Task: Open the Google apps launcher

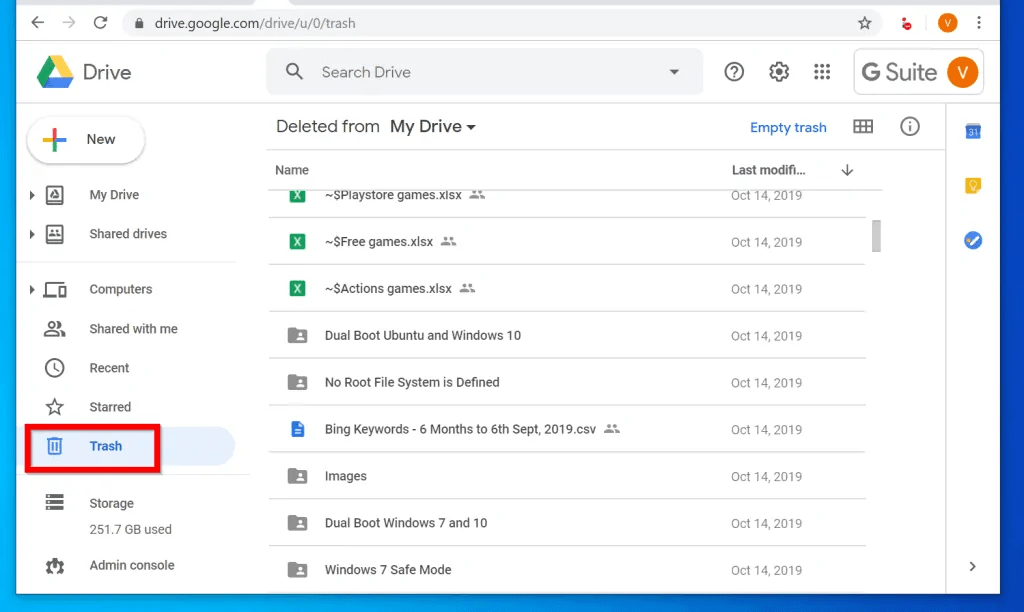Action: click(822, 71)
